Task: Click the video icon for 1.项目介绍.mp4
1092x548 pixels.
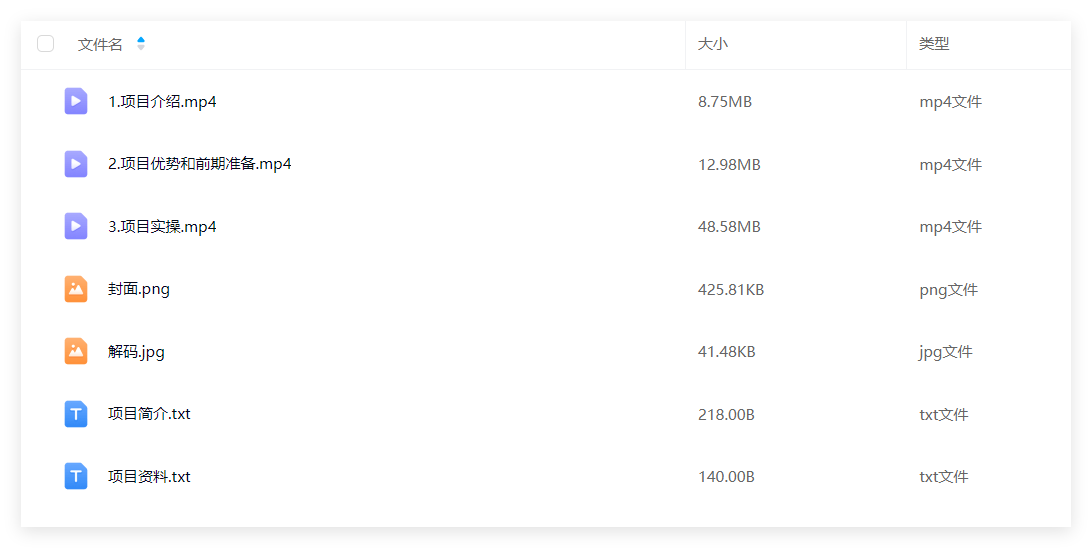Action: click(x=76, y=101)
